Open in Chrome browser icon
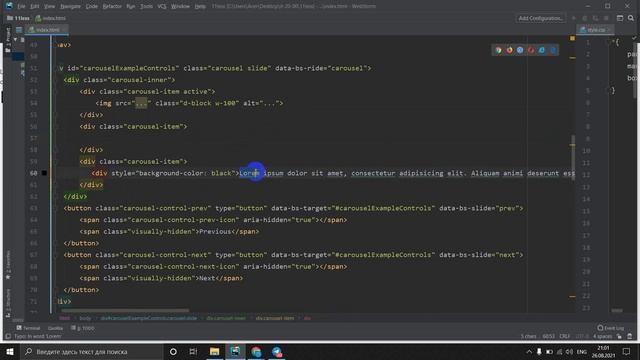 (498, 50)
